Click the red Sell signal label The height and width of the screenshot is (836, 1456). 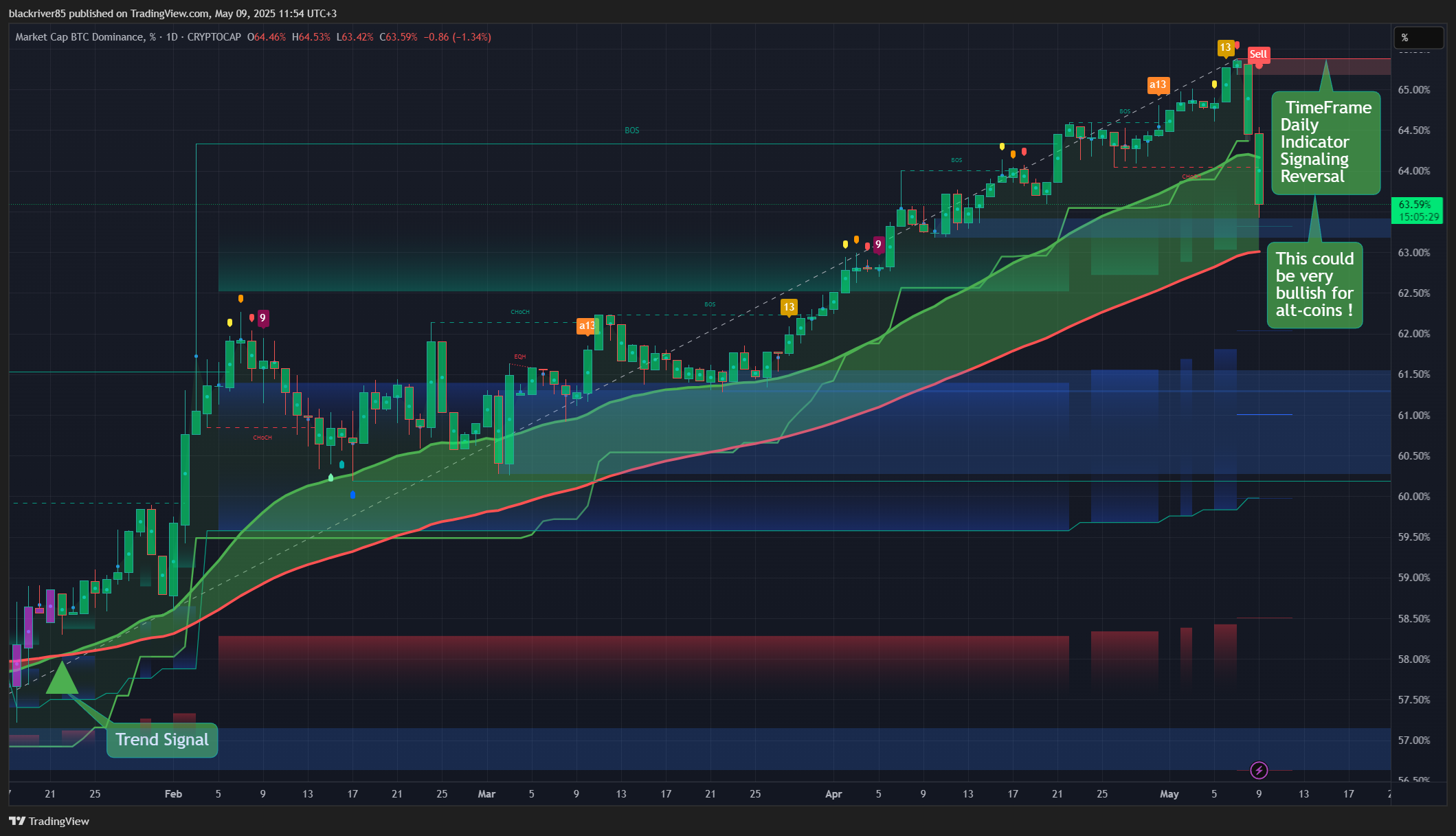tap(1258, 54)
